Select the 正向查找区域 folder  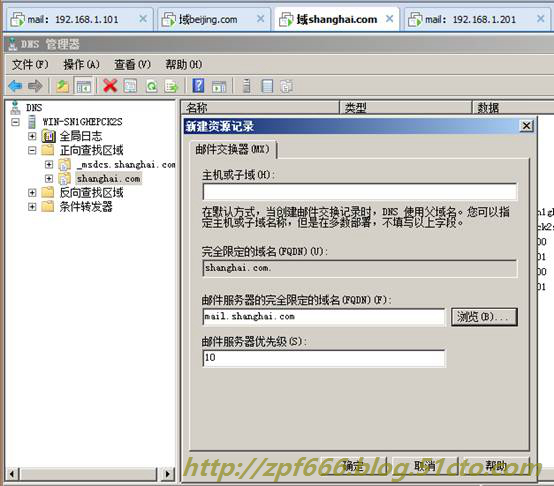point(92,150)
